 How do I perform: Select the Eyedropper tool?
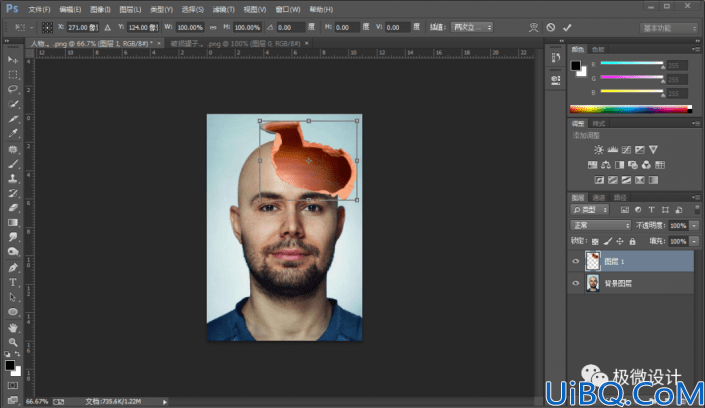[13, 134]
